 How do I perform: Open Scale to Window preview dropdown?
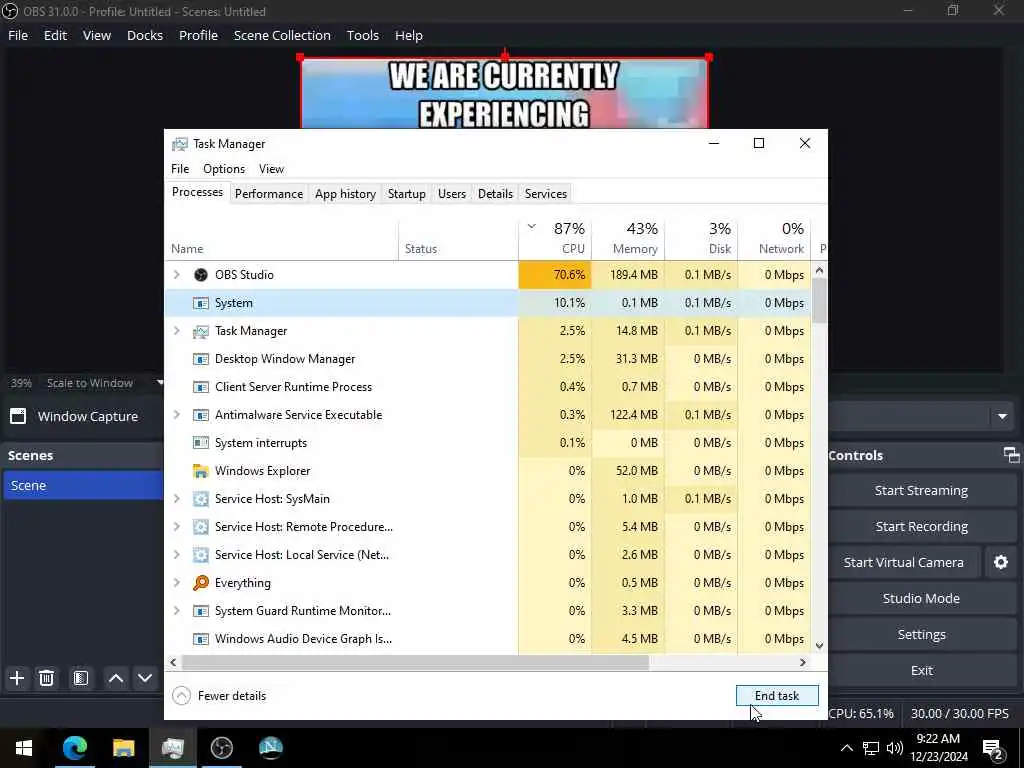click(160, 383)
